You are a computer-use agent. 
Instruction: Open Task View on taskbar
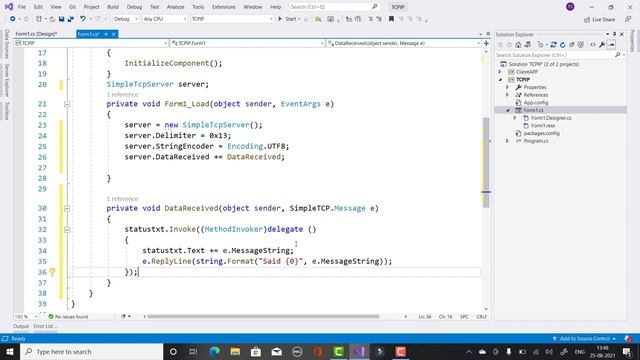pyautogui.click(x=193, y=351)
